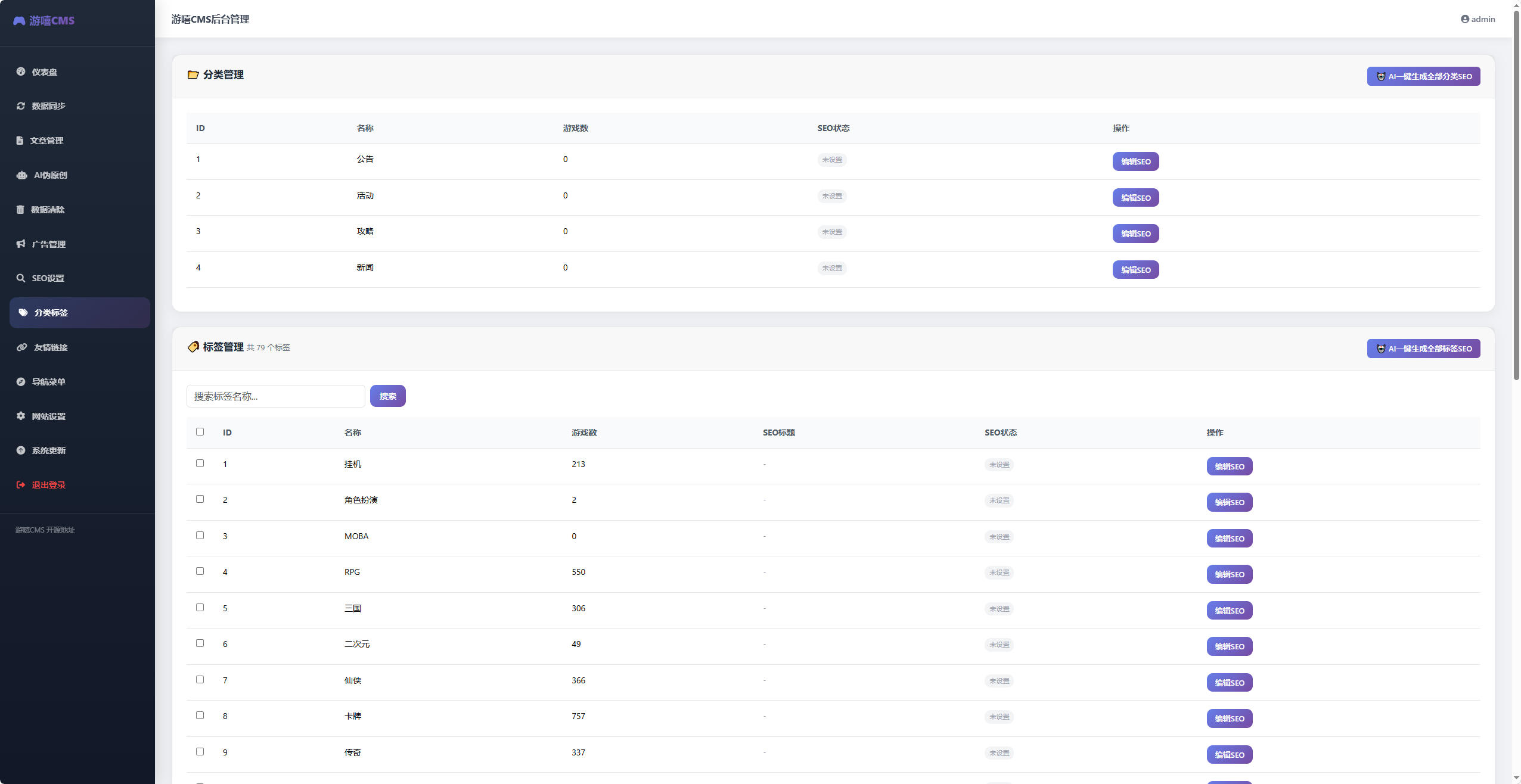
Task: Check the box for tag 挂机
Action: [200, 463]
